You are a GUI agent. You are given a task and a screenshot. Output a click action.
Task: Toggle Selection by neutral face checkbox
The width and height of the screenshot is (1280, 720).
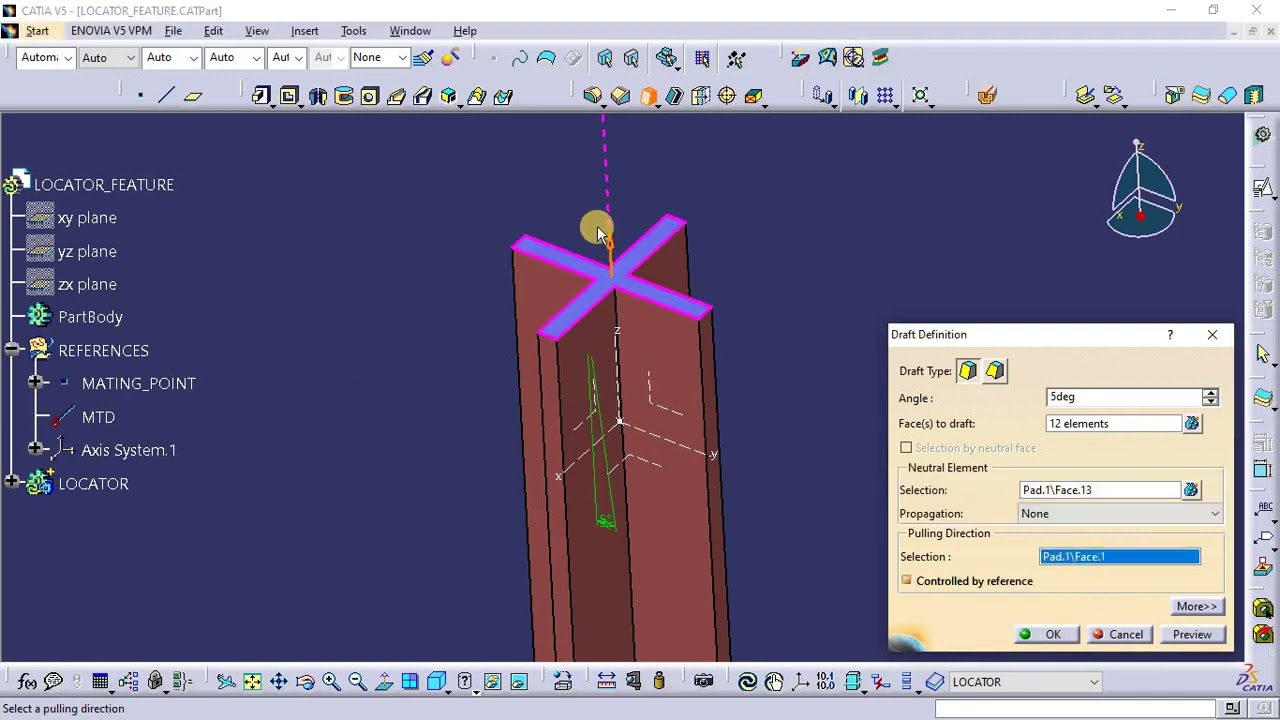(906, 448)
